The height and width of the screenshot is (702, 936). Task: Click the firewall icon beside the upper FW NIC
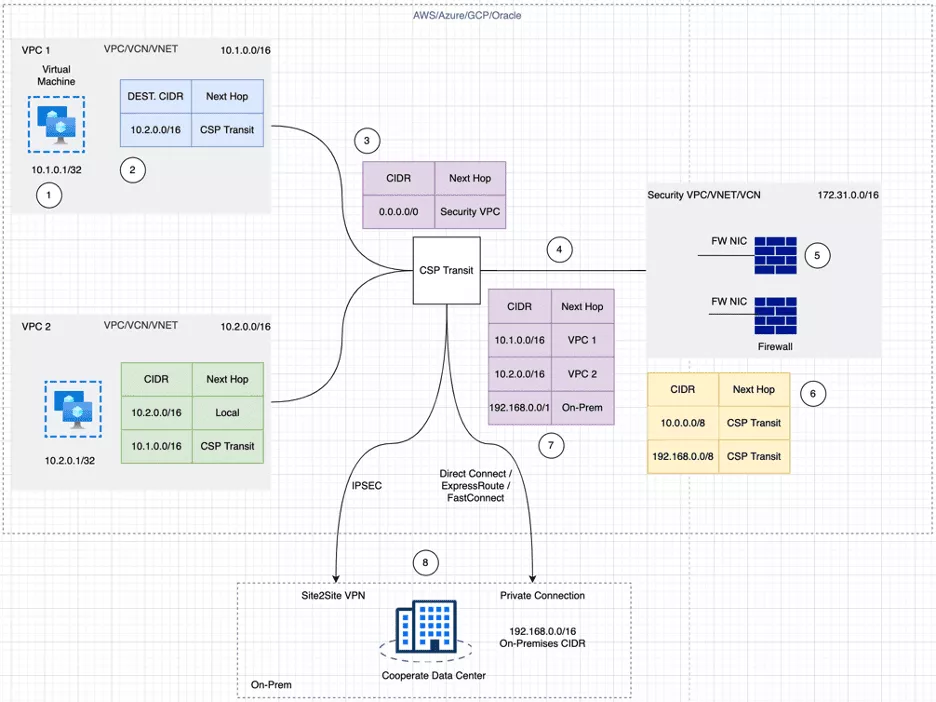775,255
